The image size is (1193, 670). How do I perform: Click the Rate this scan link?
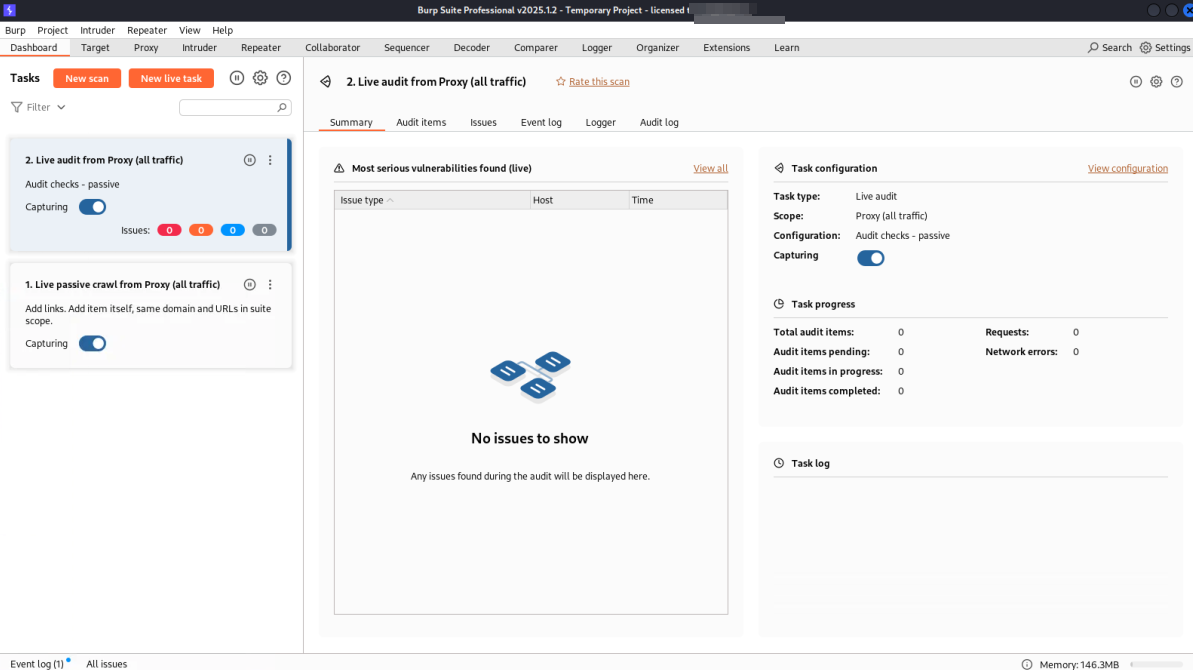coord(599,81)
